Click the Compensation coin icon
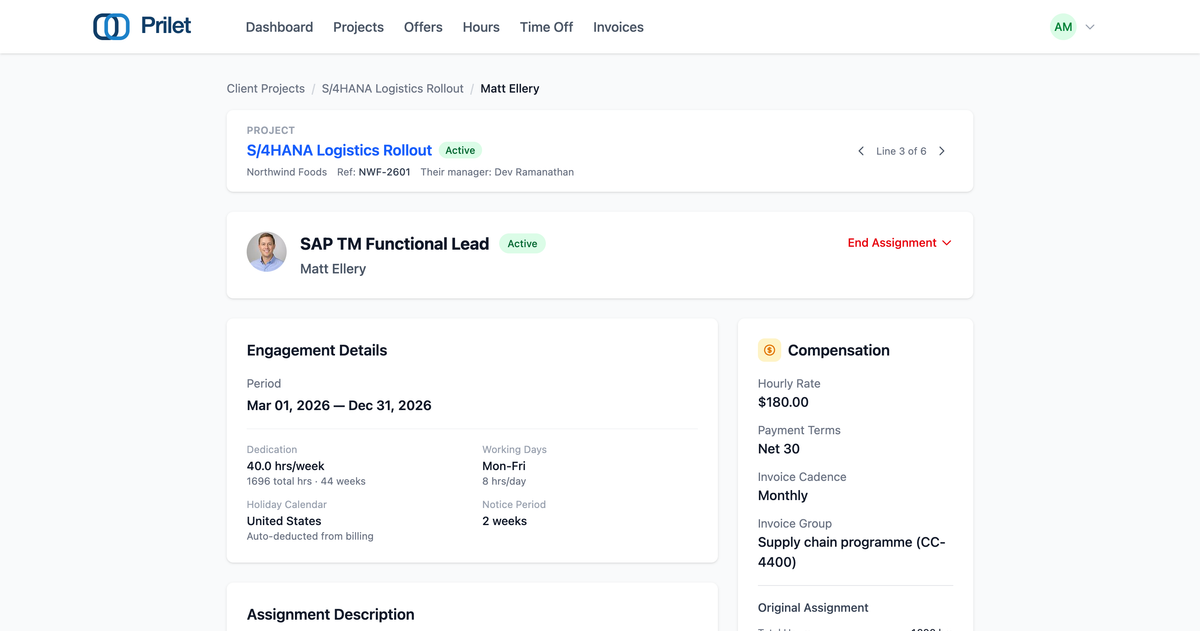Screen dimensions: 1200x631 (769, 350)
